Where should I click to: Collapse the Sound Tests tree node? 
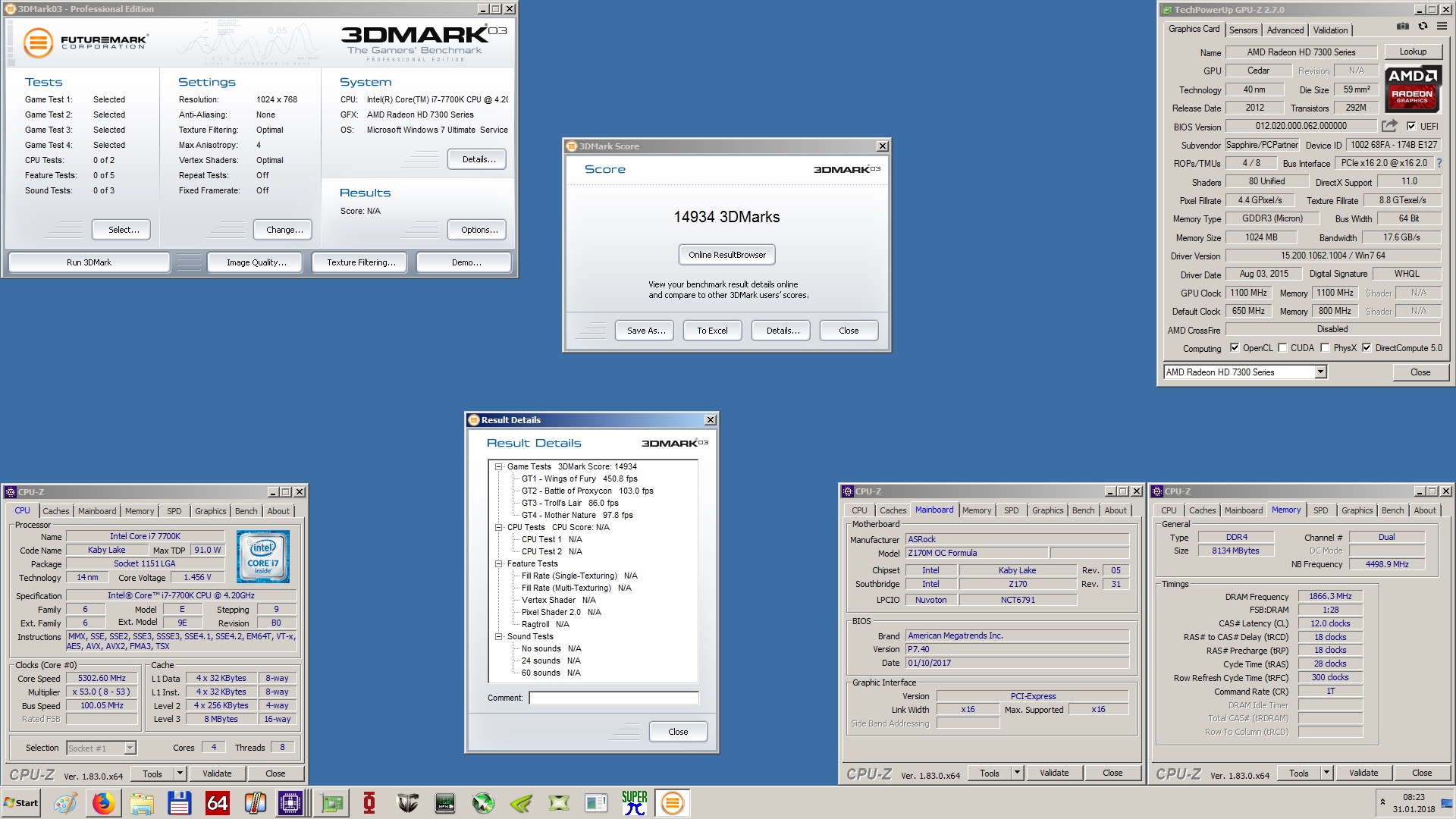click(499, 637)
